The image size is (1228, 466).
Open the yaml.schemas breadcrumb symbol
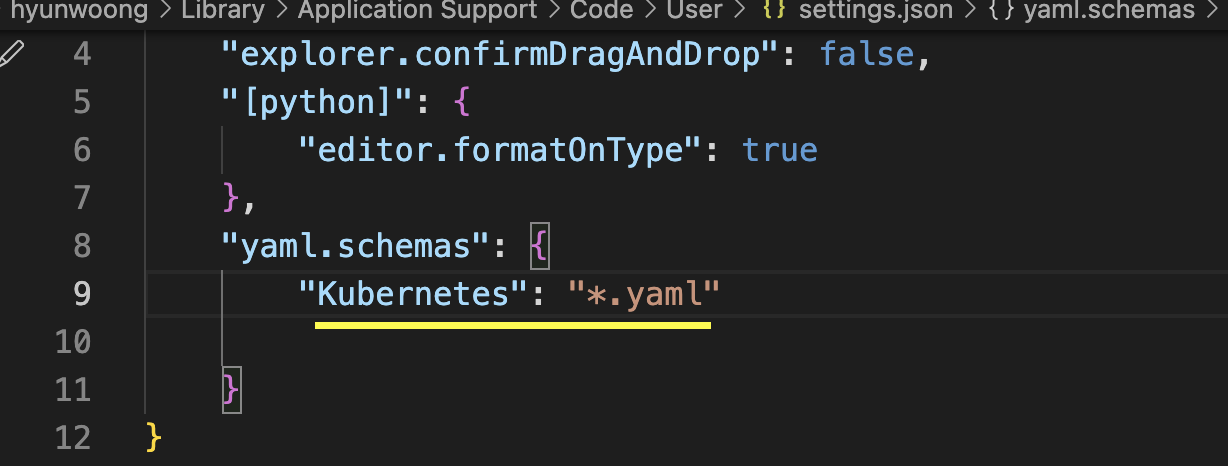click(x=1109, y=11)
